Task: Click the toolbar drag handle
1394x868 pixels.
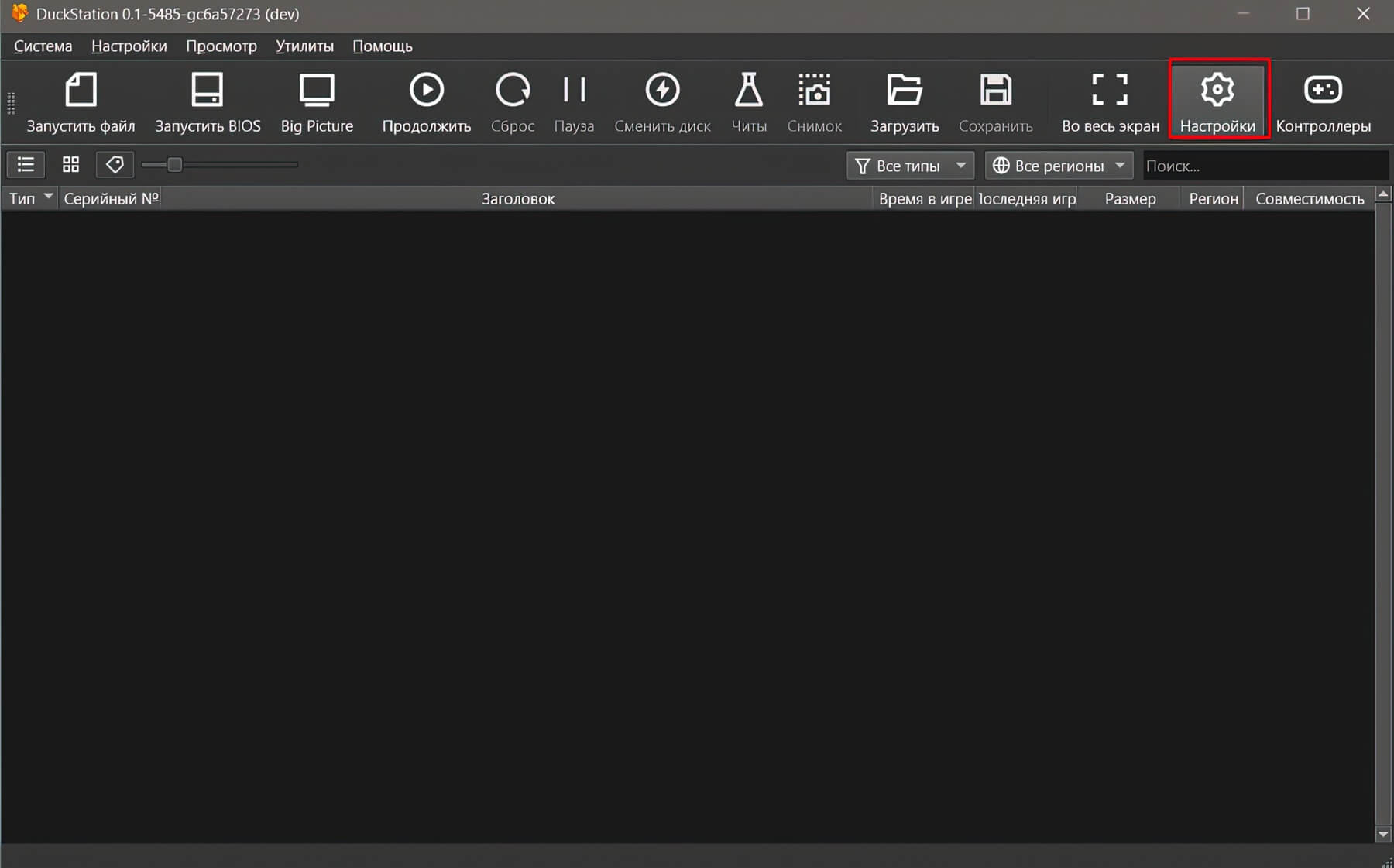Action: pyautogui.click(x=11, y=103)
